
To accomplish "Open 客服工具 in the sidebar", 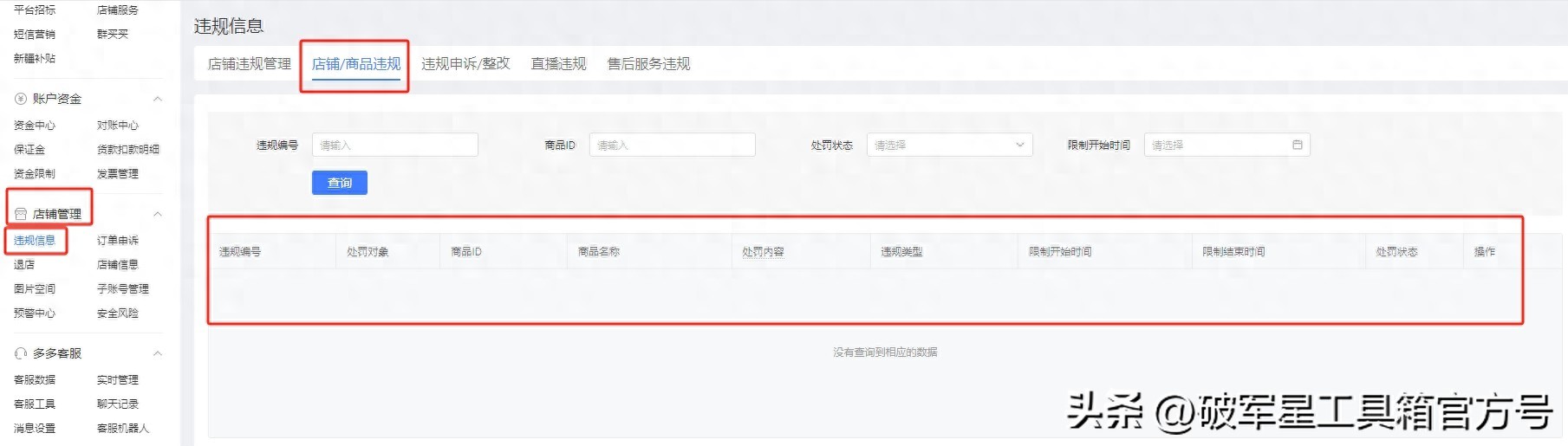I will [35, 404].
